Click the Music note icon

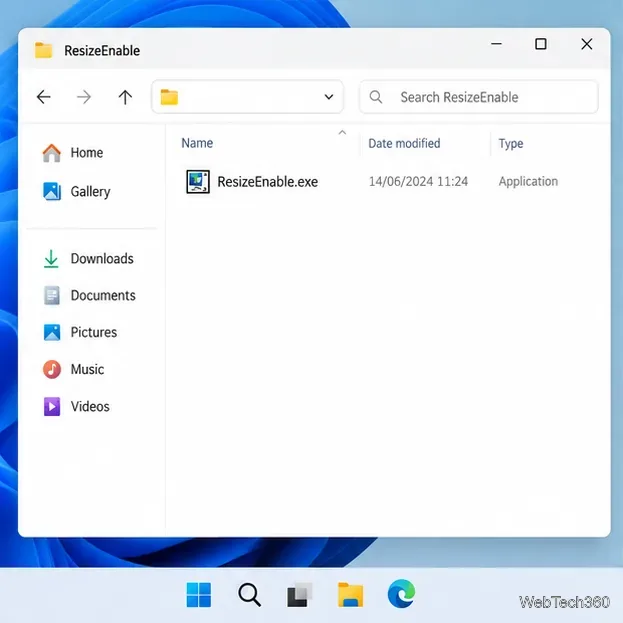tap(52, 370)
